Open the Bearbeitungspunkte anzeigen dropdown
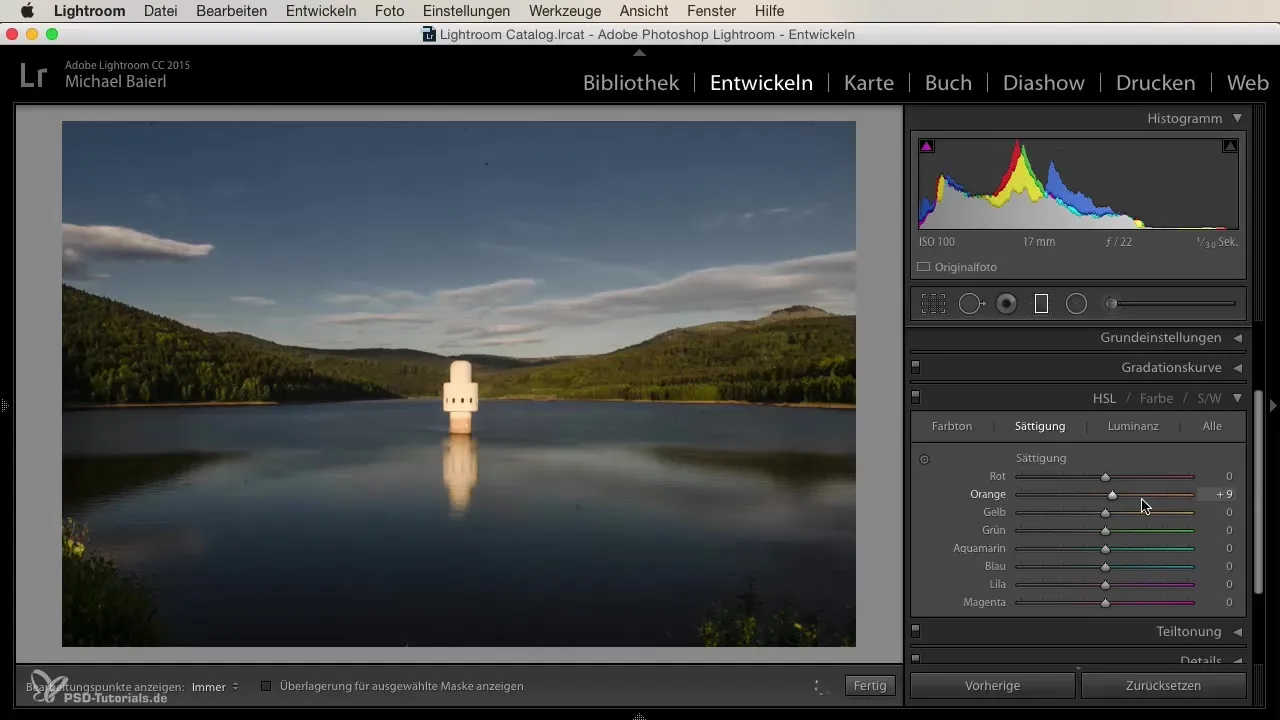Image resolution: width=1280 pixels, height=720 pixels. [214, 687]
